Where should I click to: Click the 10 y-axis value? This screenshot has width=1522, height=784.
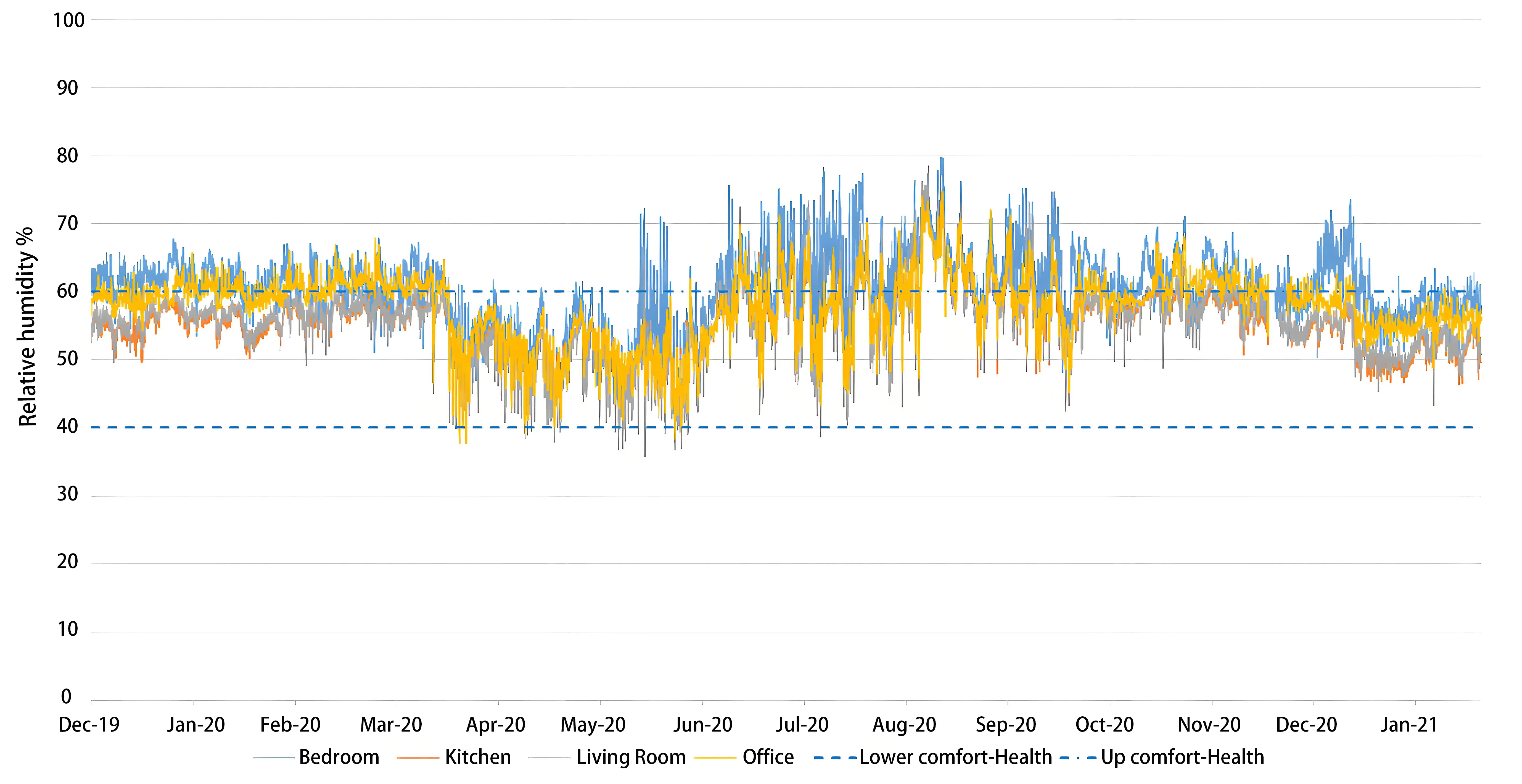click(x=67, y=629)
